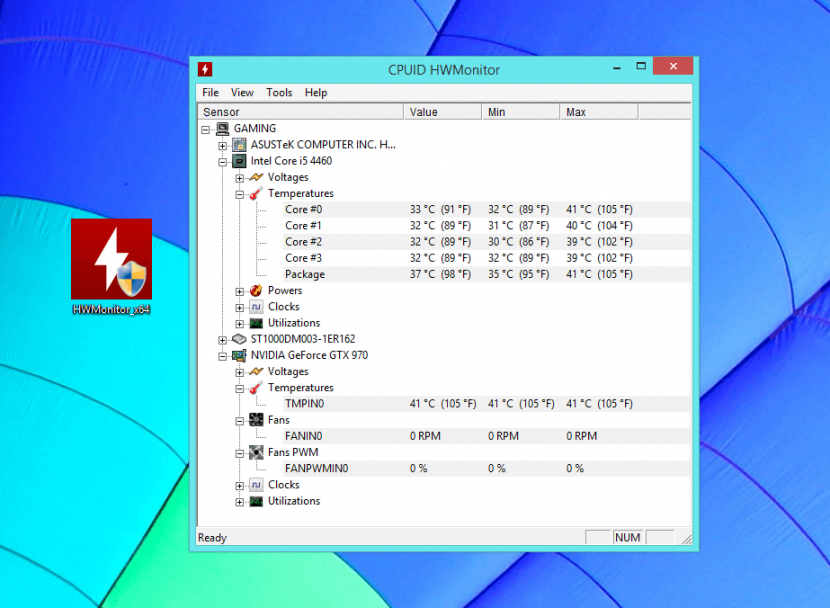
Task: Expand the GPU Clocks node
Action: click(240, 486)
